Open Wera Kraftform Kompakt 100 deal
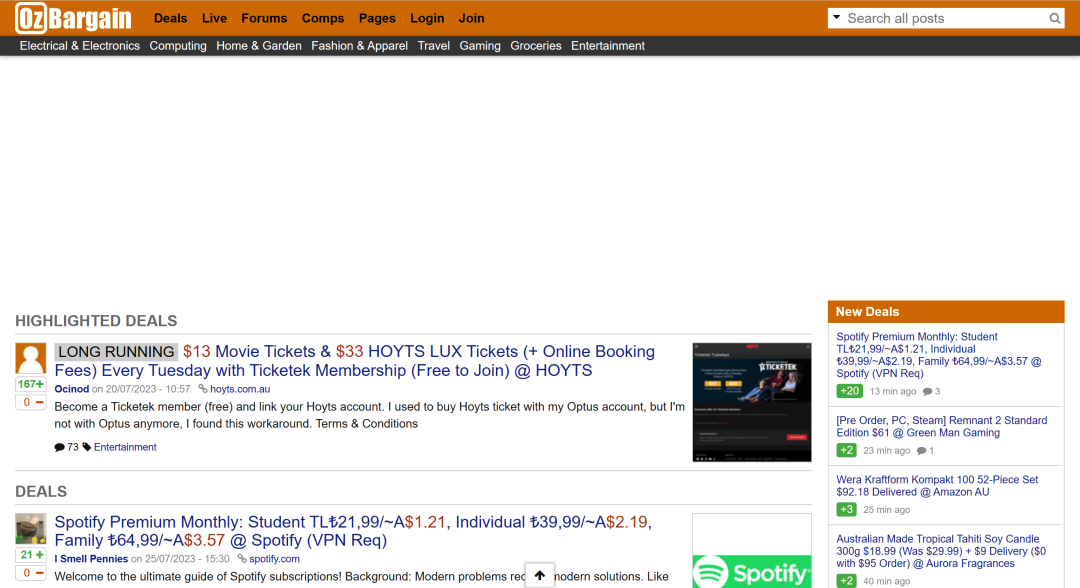 (x=937, y=485)
